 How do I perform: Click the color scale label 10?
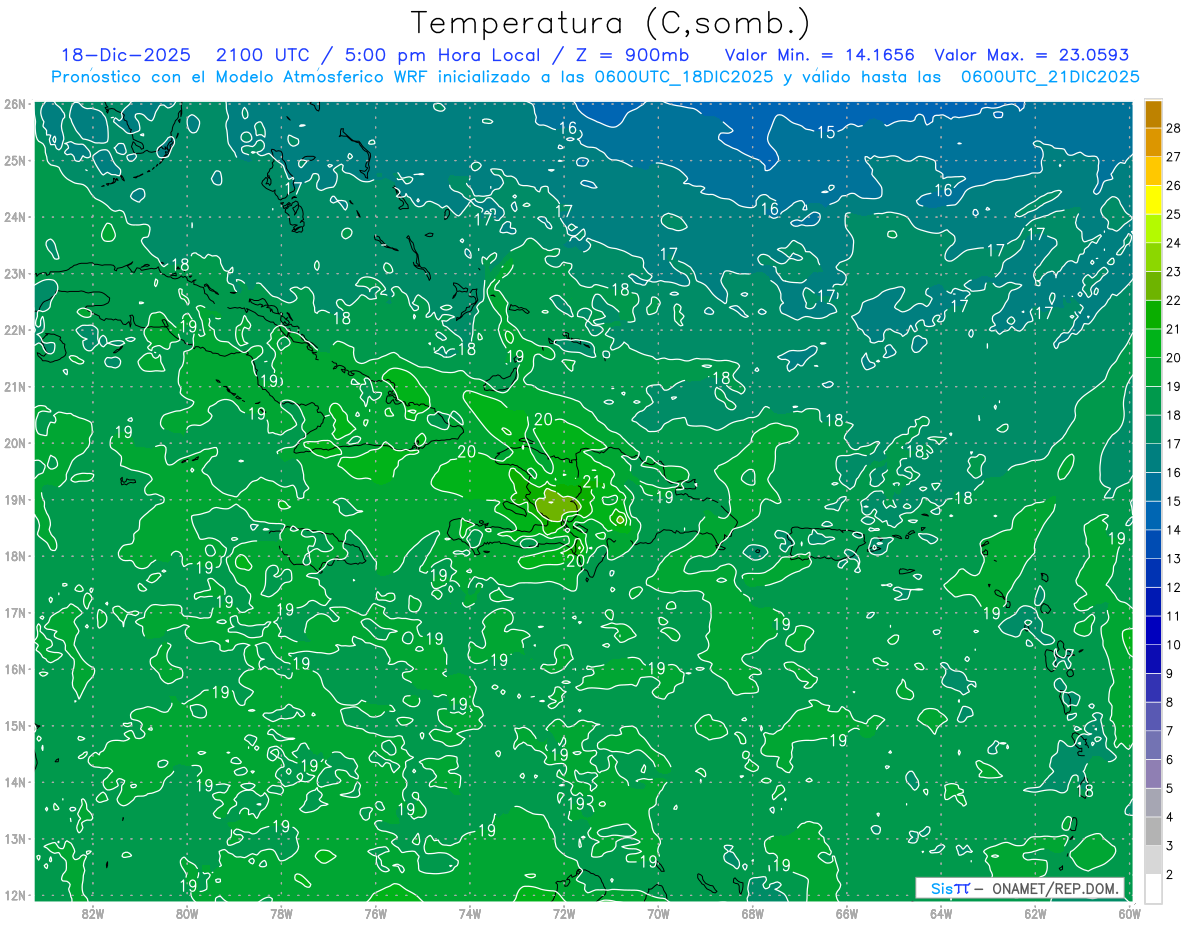coord(1173,645)
